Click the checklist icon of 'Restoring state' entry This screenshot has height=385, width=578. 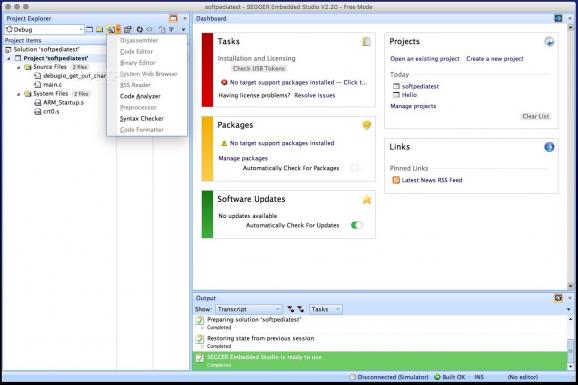pos(199,339)
